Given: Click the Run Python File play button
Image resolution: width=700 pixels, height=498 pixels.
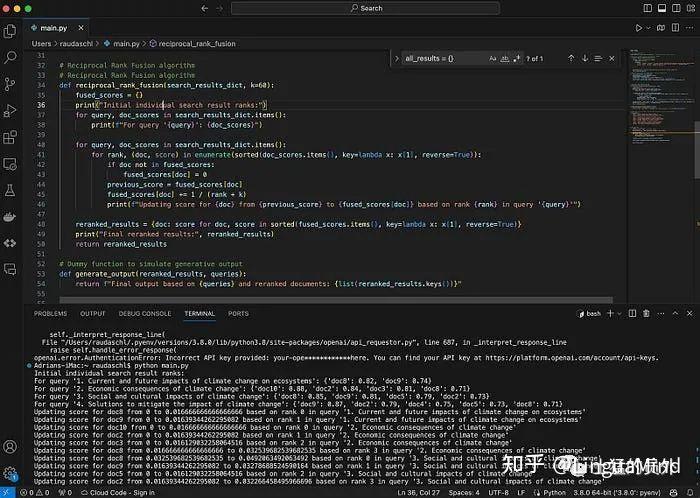Looking at the screenshot, I should (x=638, y=28).
